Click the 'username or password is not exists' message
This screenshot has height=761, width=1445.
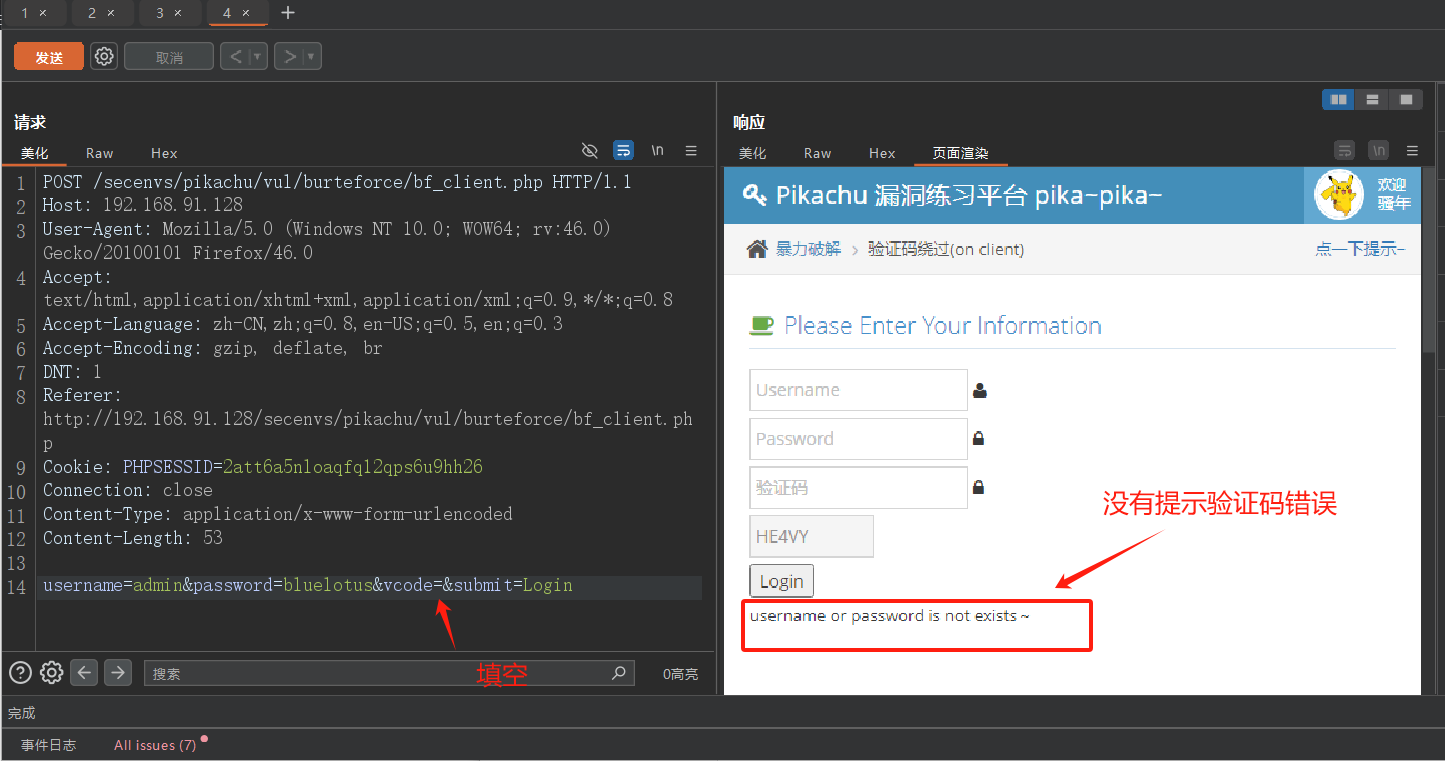coord(889,616)
